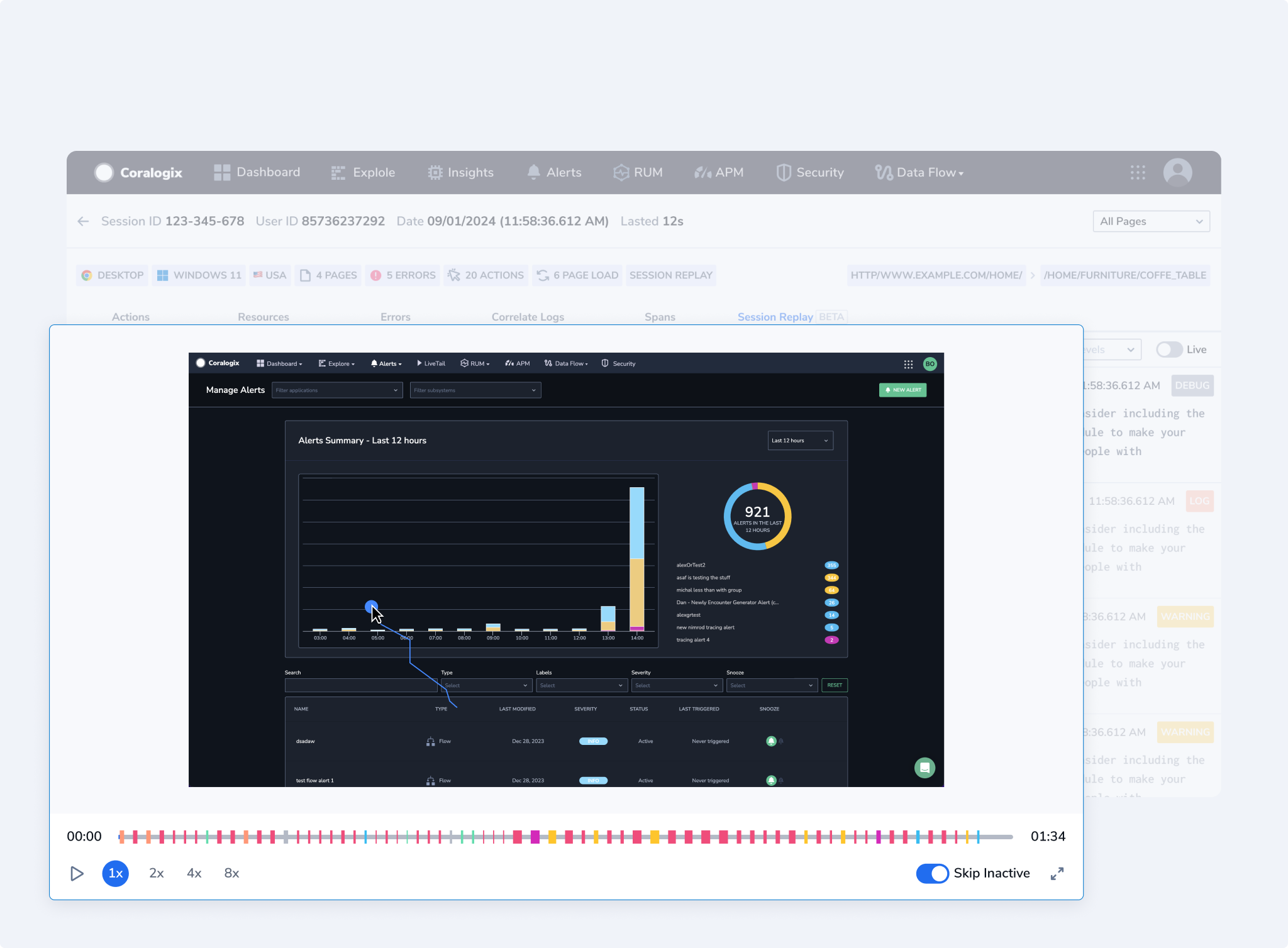Select 8x playback speed

coord(231,873)
